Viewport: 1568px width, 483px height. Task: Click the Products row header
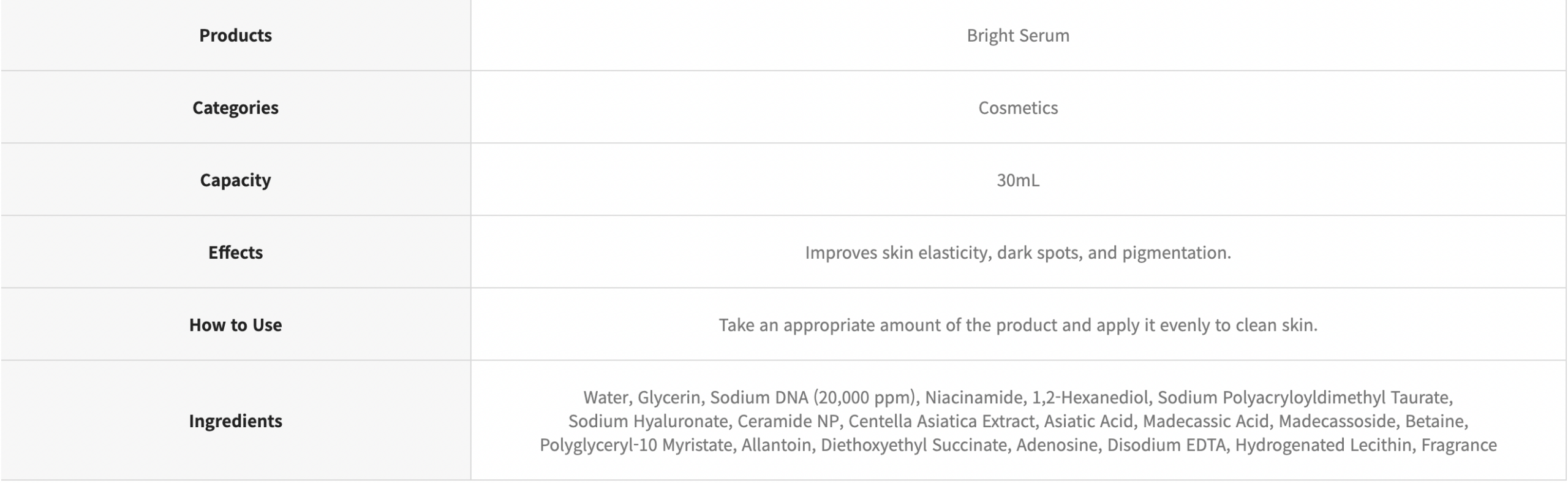point(235,36)
